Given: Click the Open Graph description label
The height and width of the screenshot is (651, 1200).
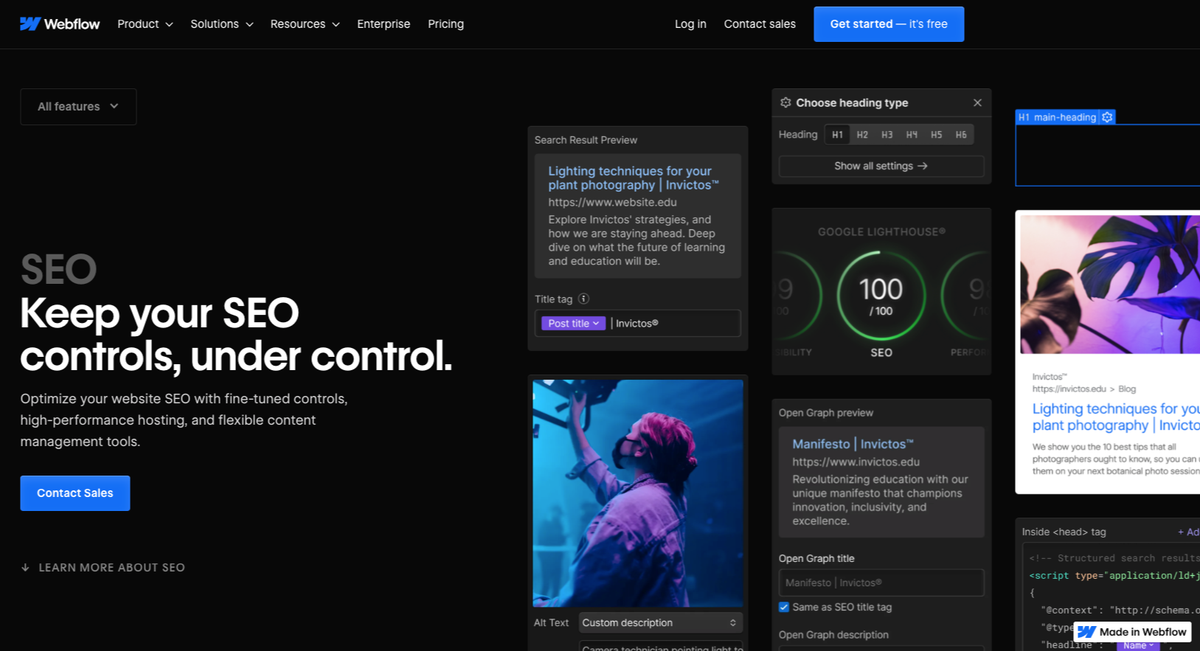Looking at the screenshot, I should point(834,635).
